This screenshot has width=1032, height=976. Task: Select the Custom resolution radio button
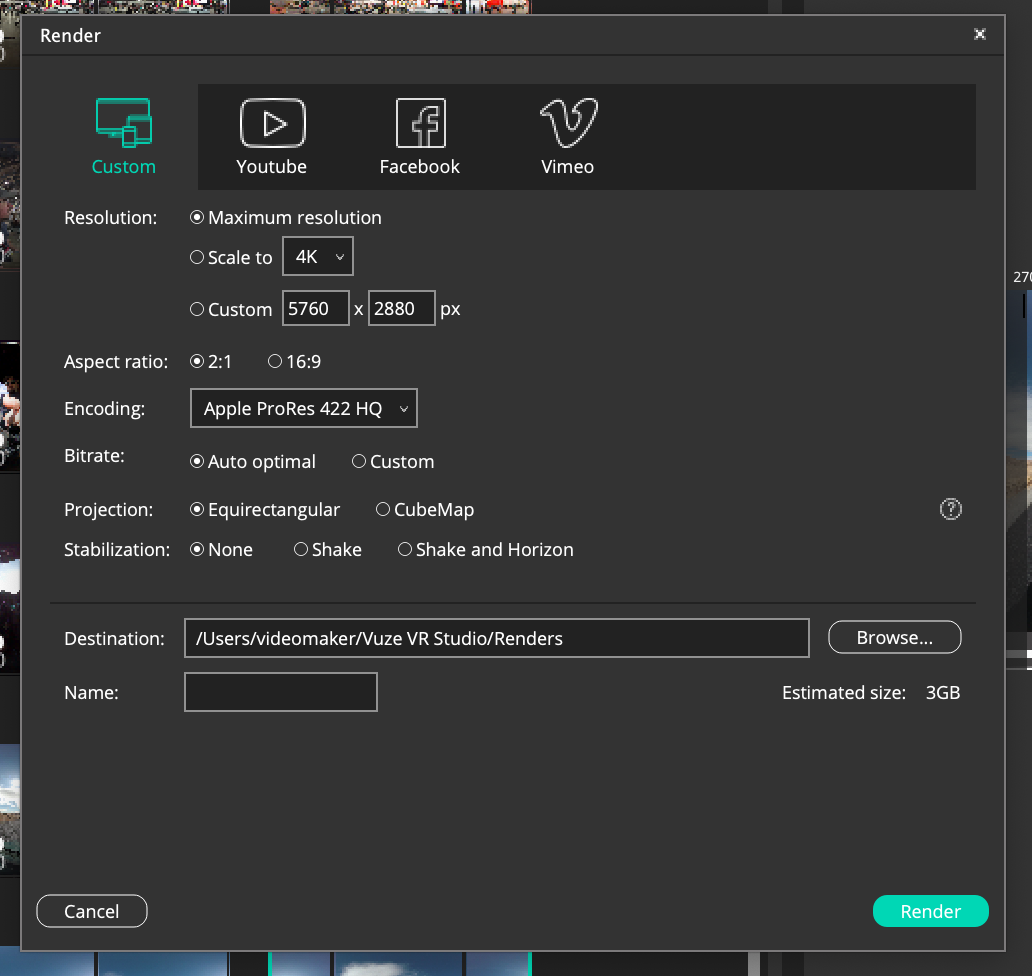pos(197,309)
